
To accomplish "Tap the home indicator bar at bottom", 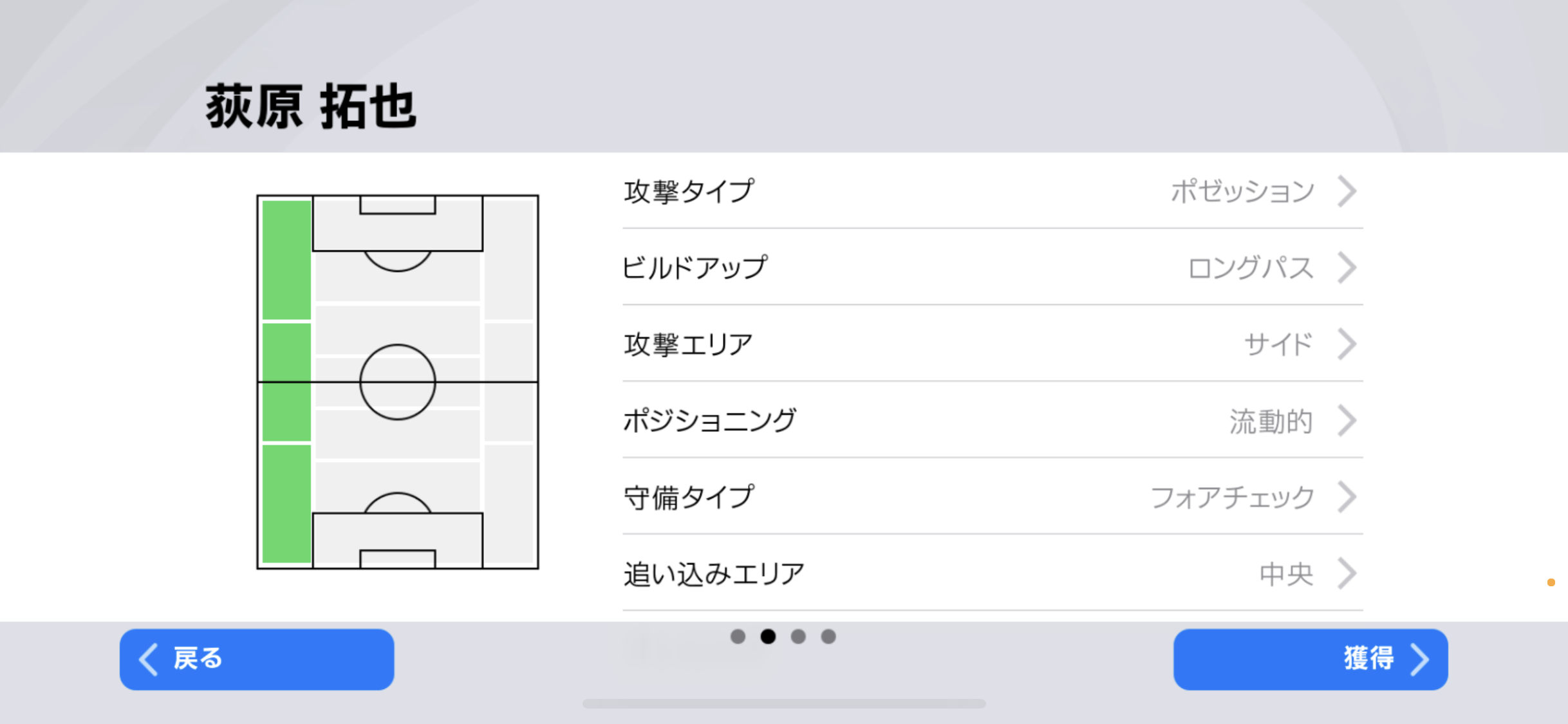I will [784, 703].
